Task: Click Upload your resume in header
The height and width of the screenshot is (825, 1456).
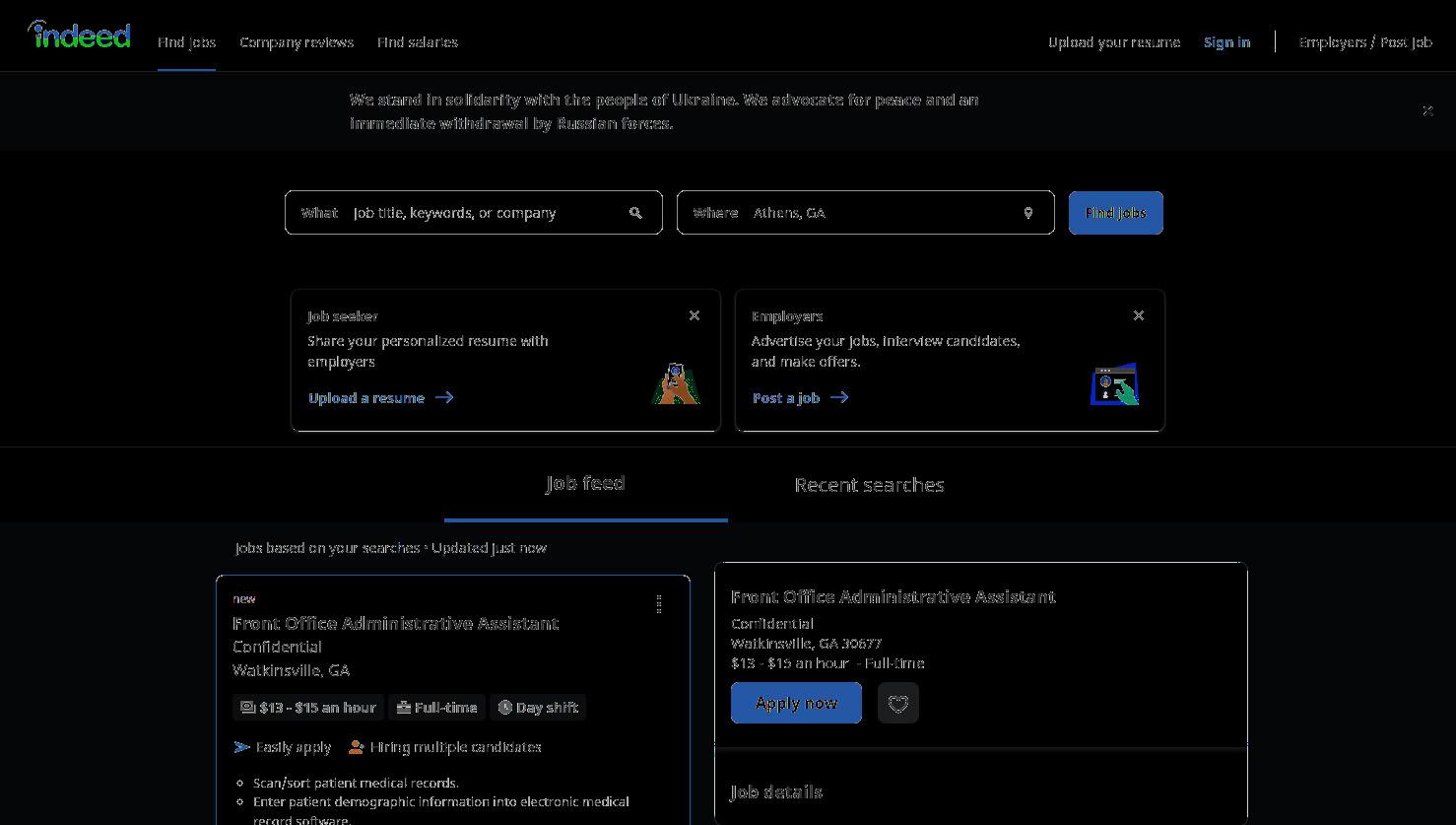Action: pos(1114,42)
